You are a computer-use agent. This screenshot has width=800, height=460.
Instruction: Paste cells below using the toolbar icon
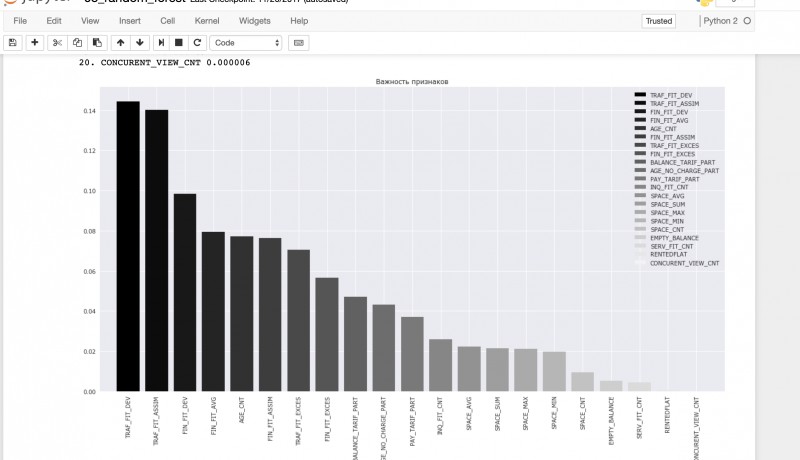[x=97, y=43]
